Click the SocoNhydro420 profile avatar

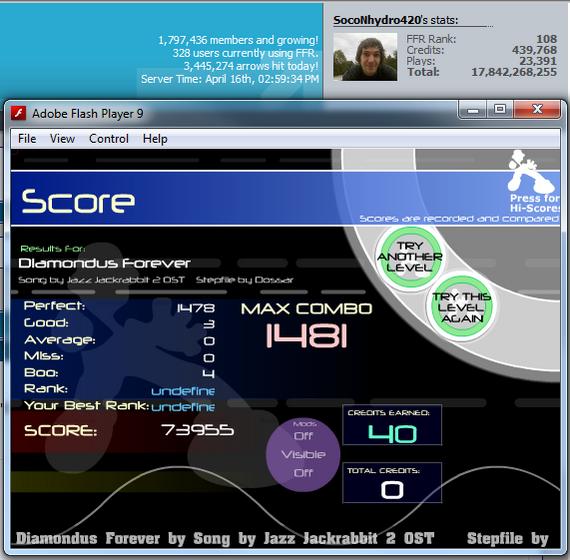[365, 57]
